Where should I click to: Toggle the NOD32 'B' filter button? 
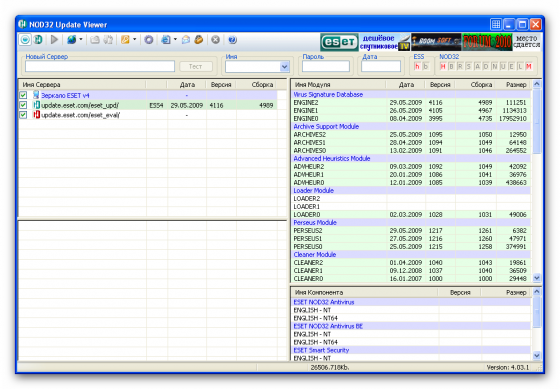coord(451,66)
